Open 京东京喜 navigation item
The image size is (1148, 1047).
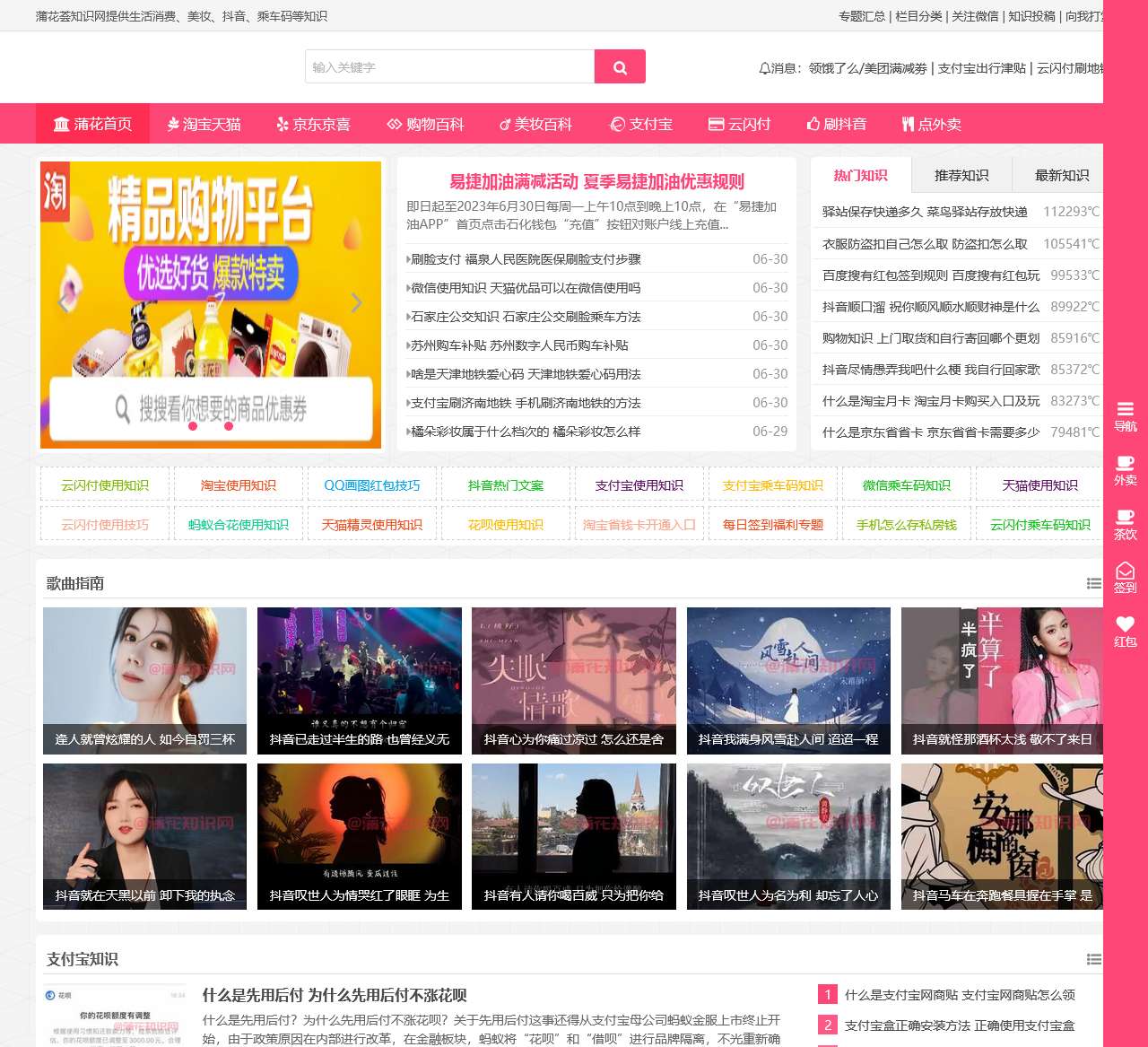pos(313,124)
